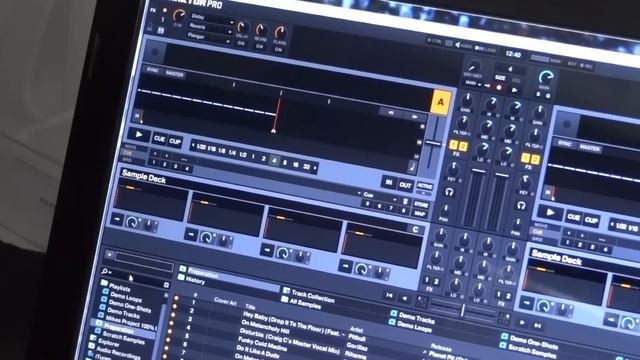This screenshot has width=640, height=360.
Task: Click the loop recorder play button
Action: click(x=515, y=90)
